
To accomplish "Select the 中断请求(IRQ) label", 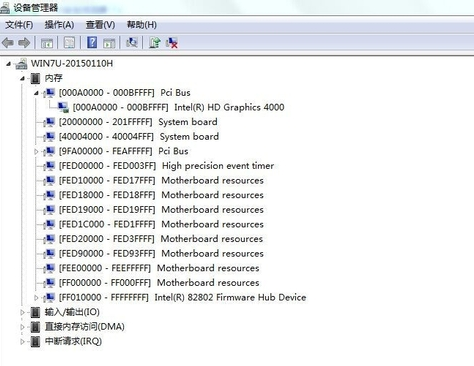I will point(73,341).
